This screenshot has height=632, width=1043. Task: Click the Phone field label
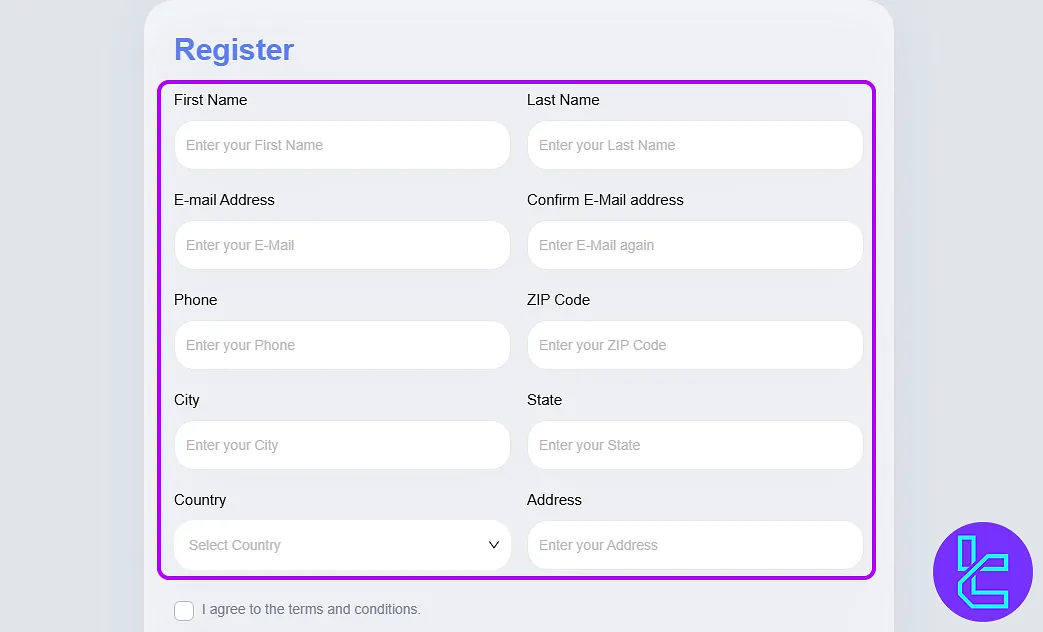tap(195, 300)
